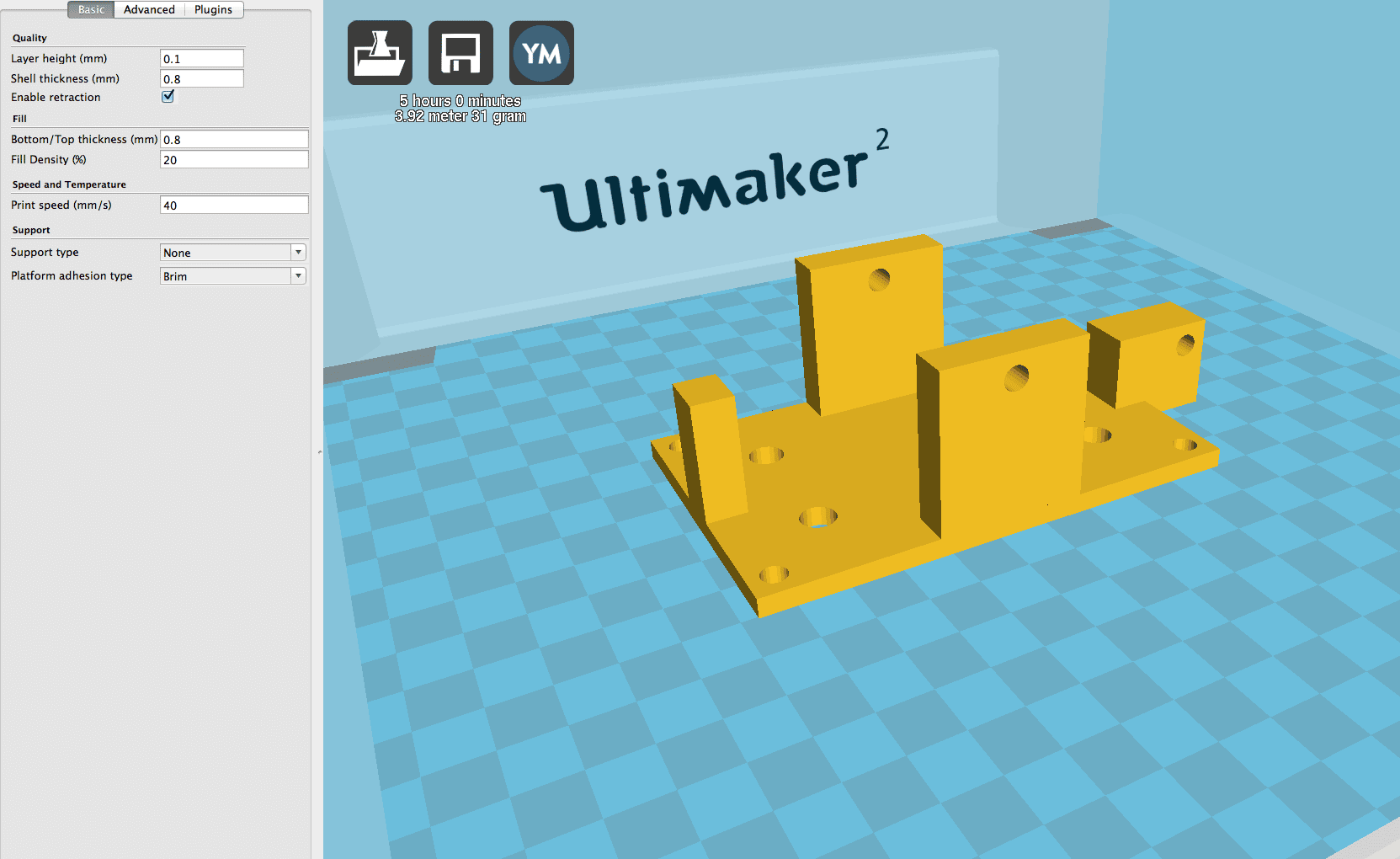Click the panel splitter handle beside settings
The height and width of the screenshot is (859, 1400).
tap(320, 452)
